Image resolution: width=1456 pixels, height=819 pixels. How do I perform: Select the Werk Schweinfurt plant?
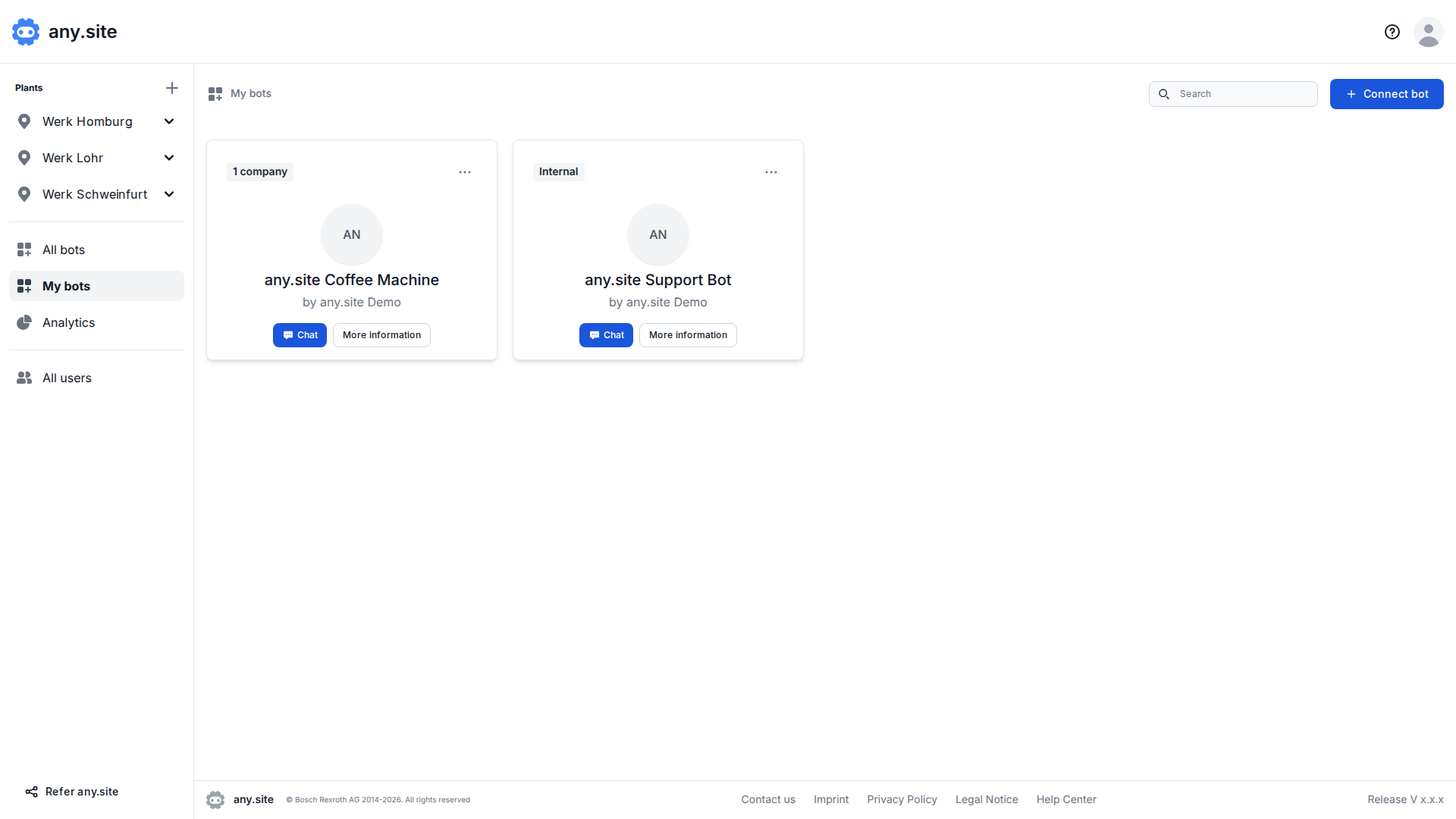click(95, 194)
